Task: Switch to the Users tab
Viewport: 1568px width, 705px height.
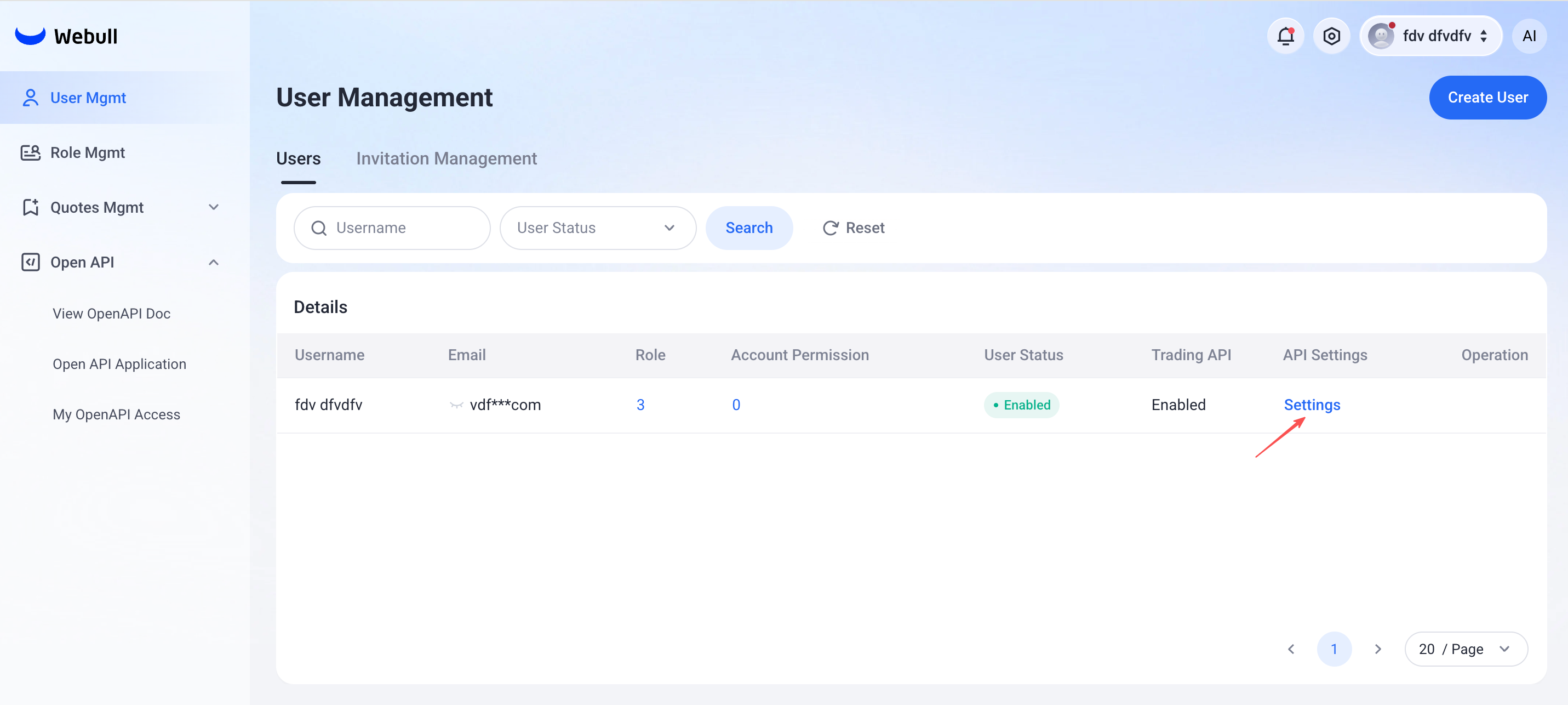Action: 298,158
